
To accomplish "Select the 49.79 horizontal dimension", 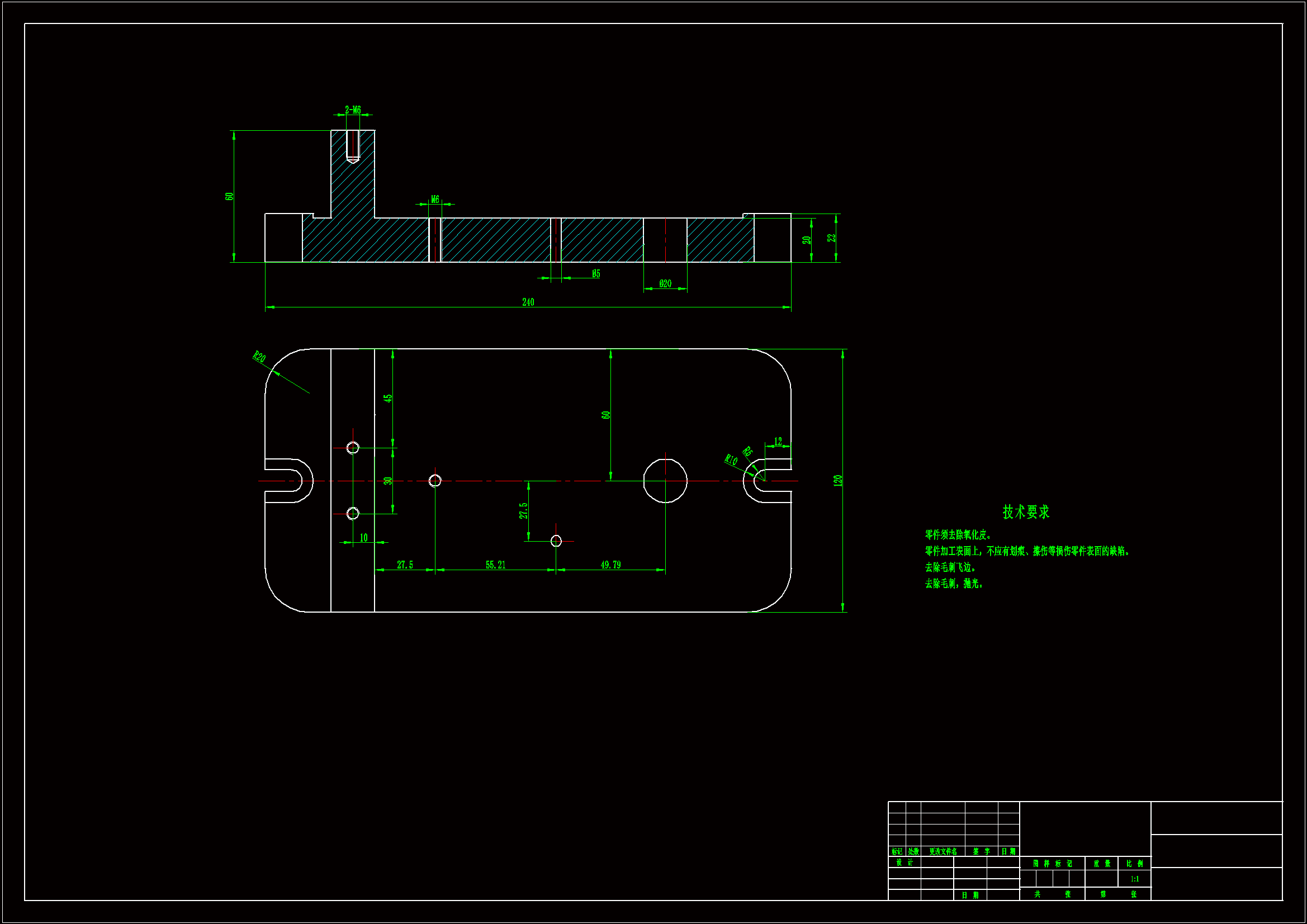I will [610, 565].
